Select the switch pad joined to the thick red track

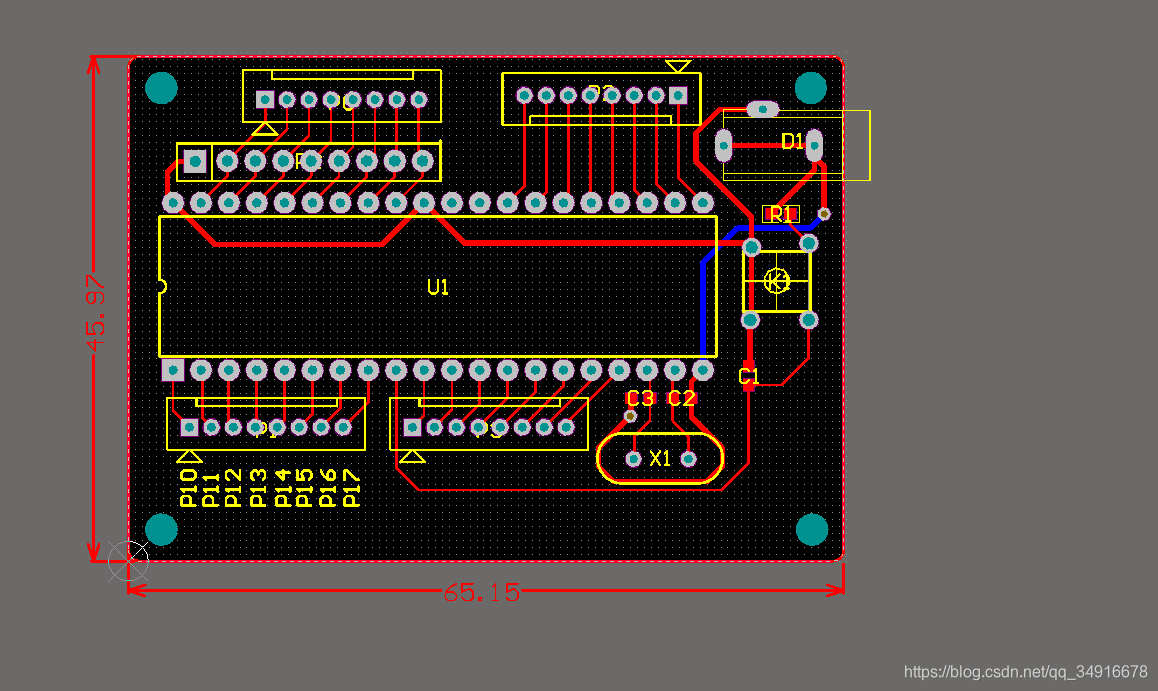751,247
